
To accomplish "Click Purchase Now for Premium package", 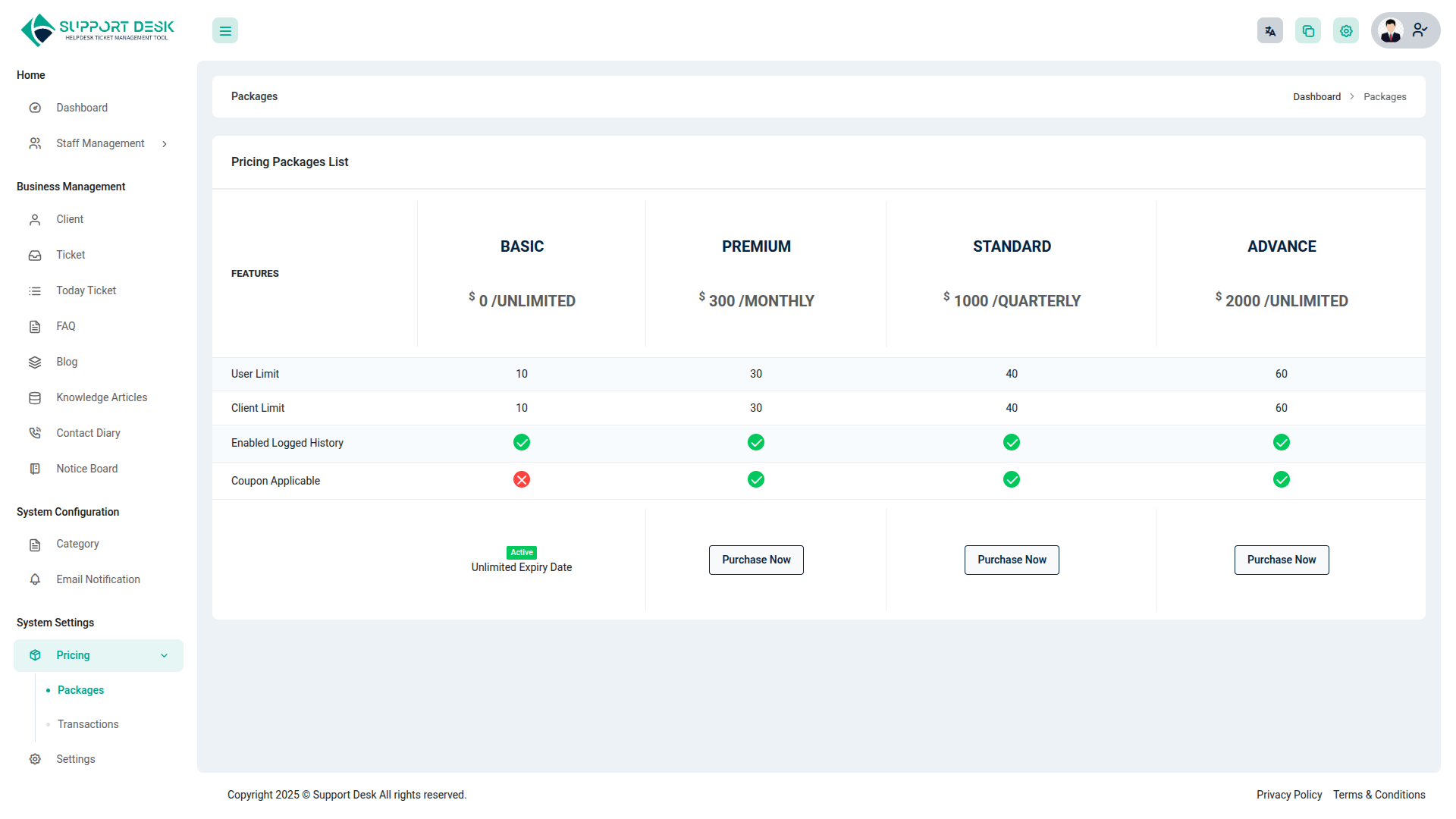I will tap(756, 560).
